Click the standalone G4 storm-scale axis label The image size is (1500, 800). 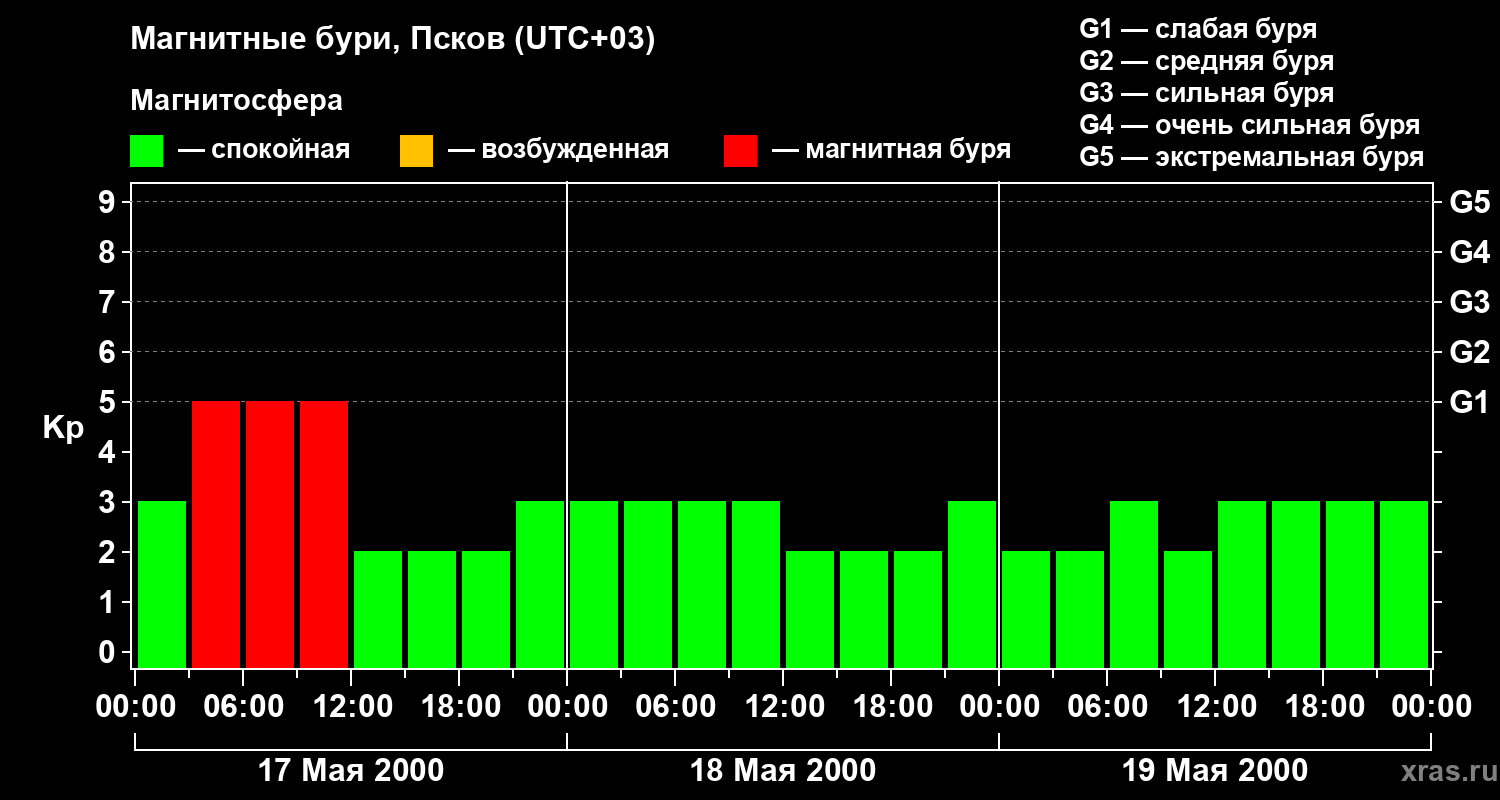[x=1469, y=253]
